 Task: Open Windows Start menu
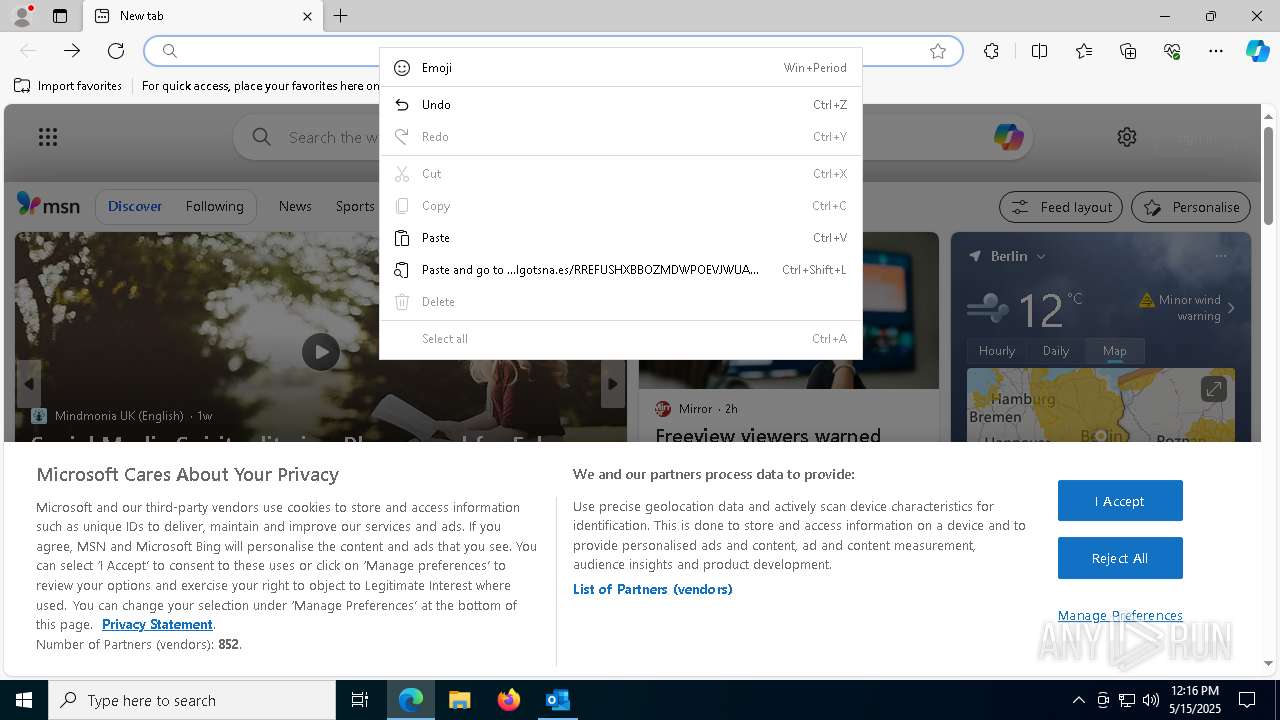tap(24, 700)
